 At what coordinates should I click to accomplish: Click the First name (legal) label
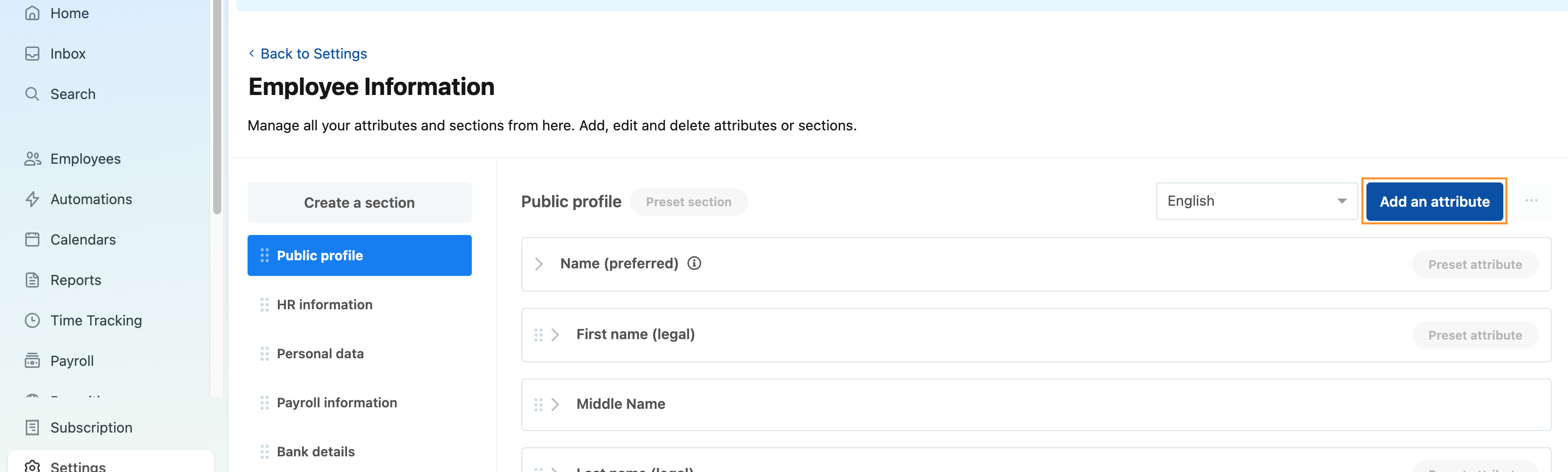pos(635,335)
